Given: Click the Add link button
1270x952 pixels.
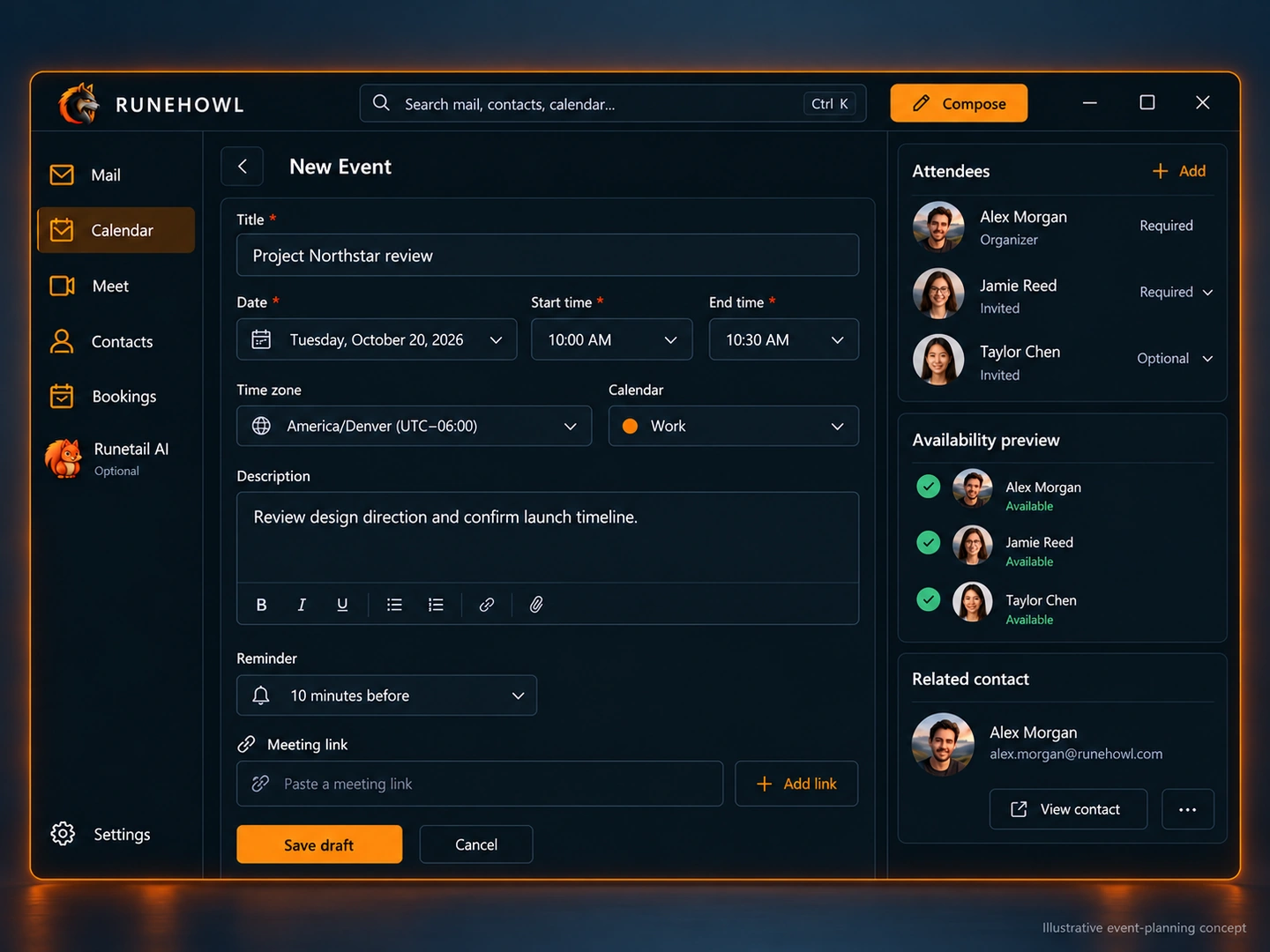Looking at the screenshot, I should pos(796,784).
